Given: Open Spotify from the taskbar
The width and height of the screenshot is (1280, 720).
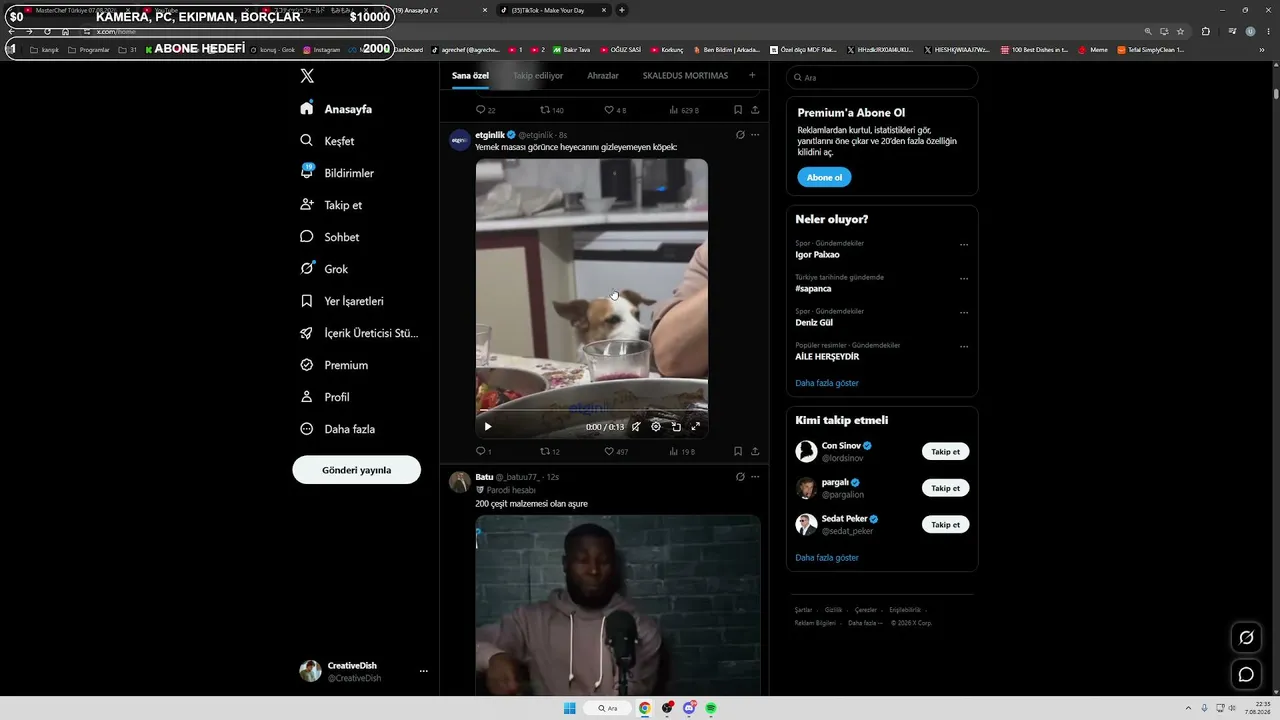Looking at the screenshot, I should 711,708.
